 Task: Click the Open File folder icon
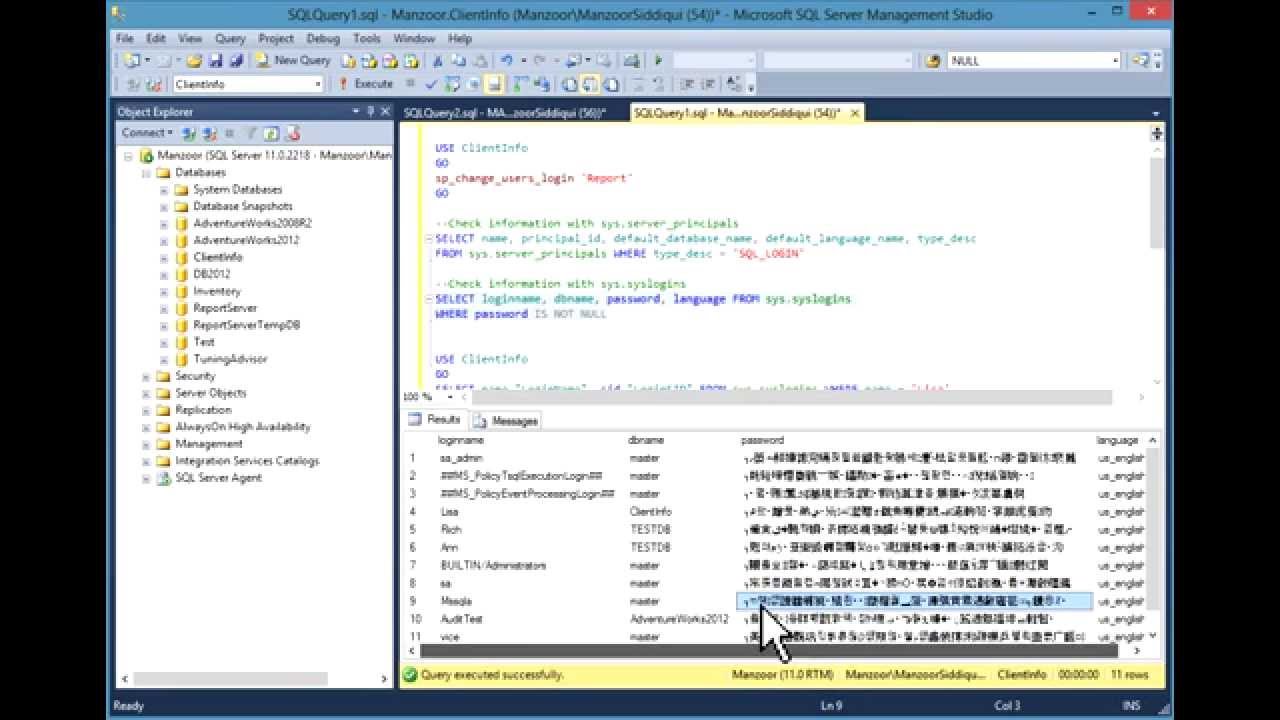click(x=194, y=61)
